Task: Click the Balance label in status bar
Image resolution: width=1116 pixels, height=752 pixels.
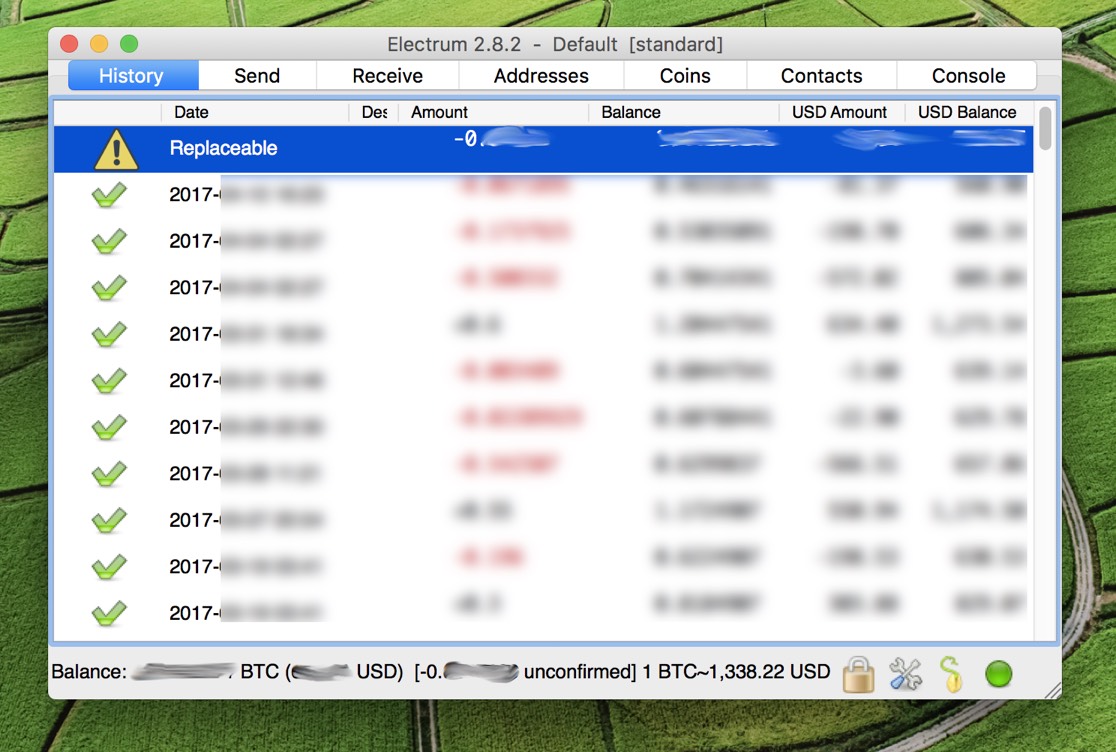Action: click(x=89, y=672)
